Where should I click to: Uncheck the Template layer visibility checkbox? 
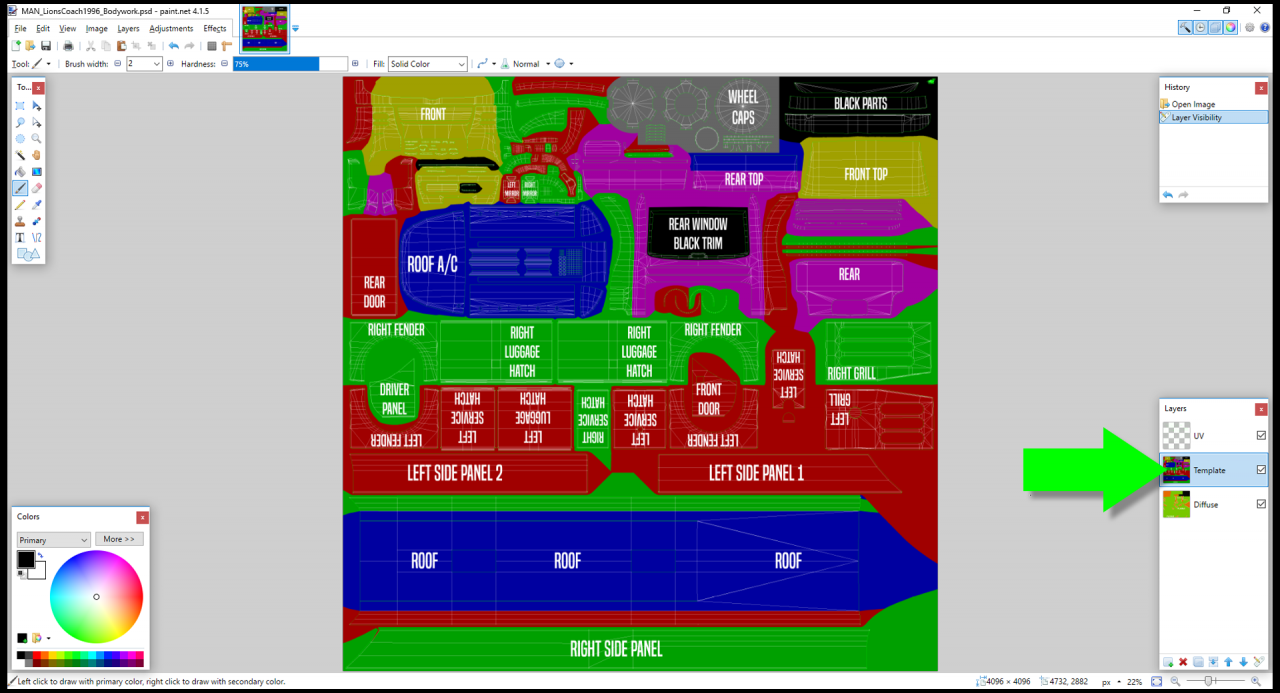(1261, 470)
